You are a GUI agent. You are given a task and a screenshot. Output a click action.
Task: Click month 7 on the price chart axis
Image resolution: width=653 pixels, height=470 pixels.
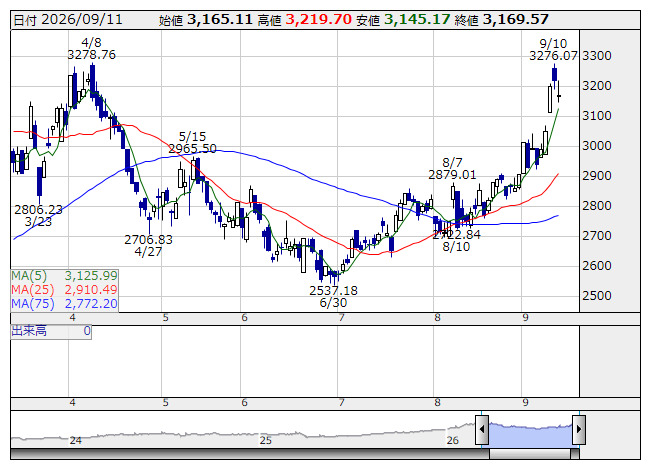[x=341, y=318]
